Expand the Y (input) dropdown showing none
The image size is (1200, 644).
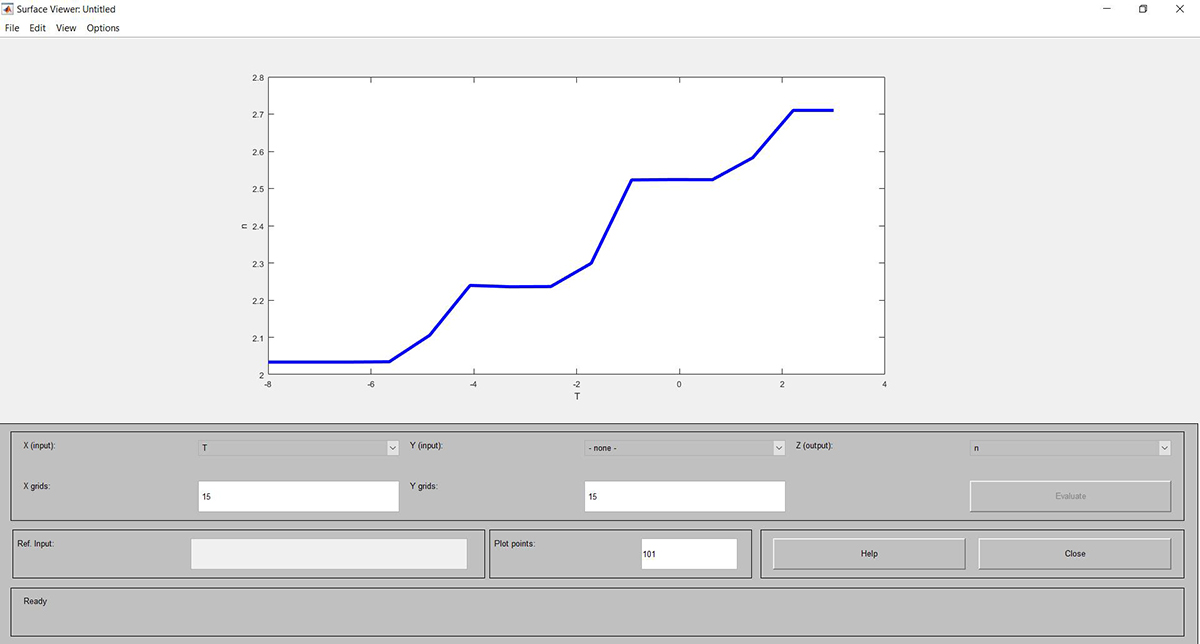[x=684, y=448]
